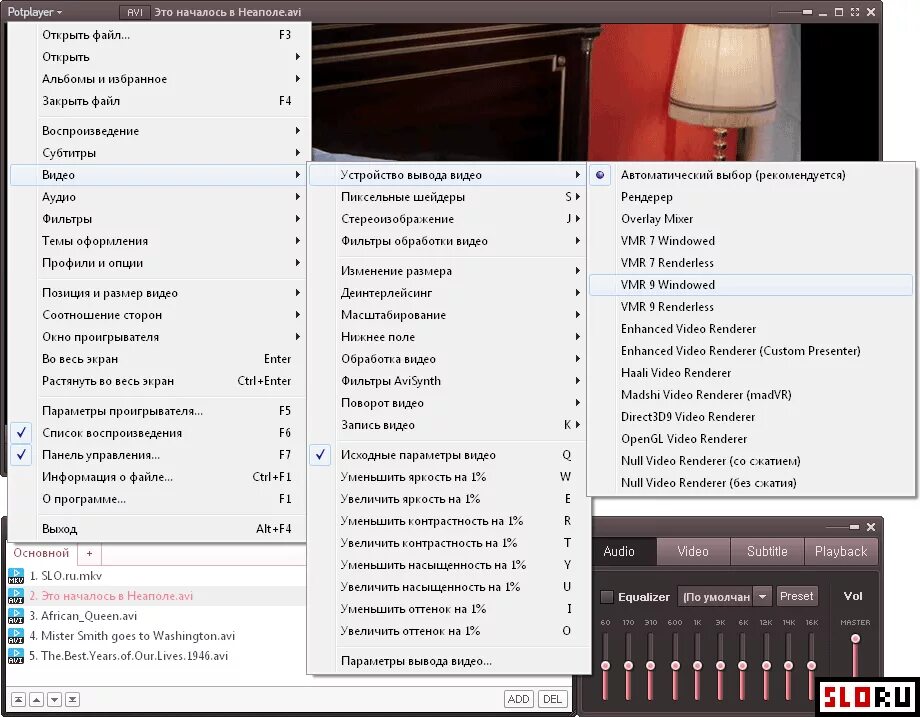Click AVI icon beside The.Best.Years.of.Our.Lives
Viewport: 920px width, 717px height.
[x=16, y=655]
